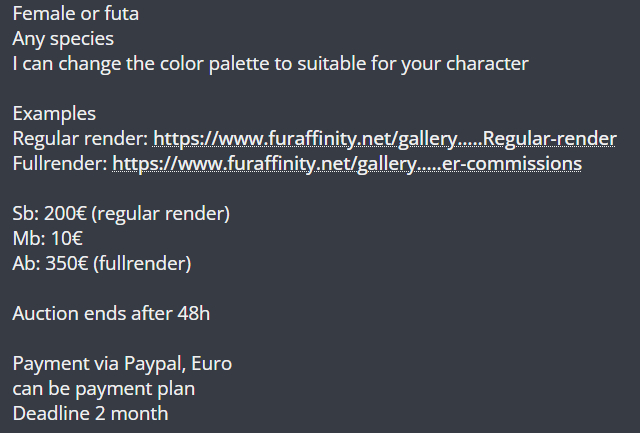
Task: Click the 'Sb: 200€' starting bid line
Action: pos(50,214)
